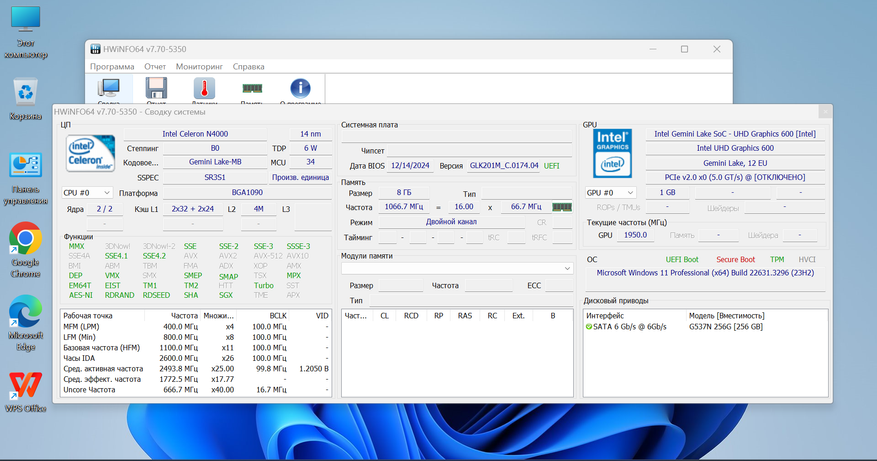The height and width of the screenshot is (461, 877).
Task: Click the Часы IDA row
Action: click(195, 358)
